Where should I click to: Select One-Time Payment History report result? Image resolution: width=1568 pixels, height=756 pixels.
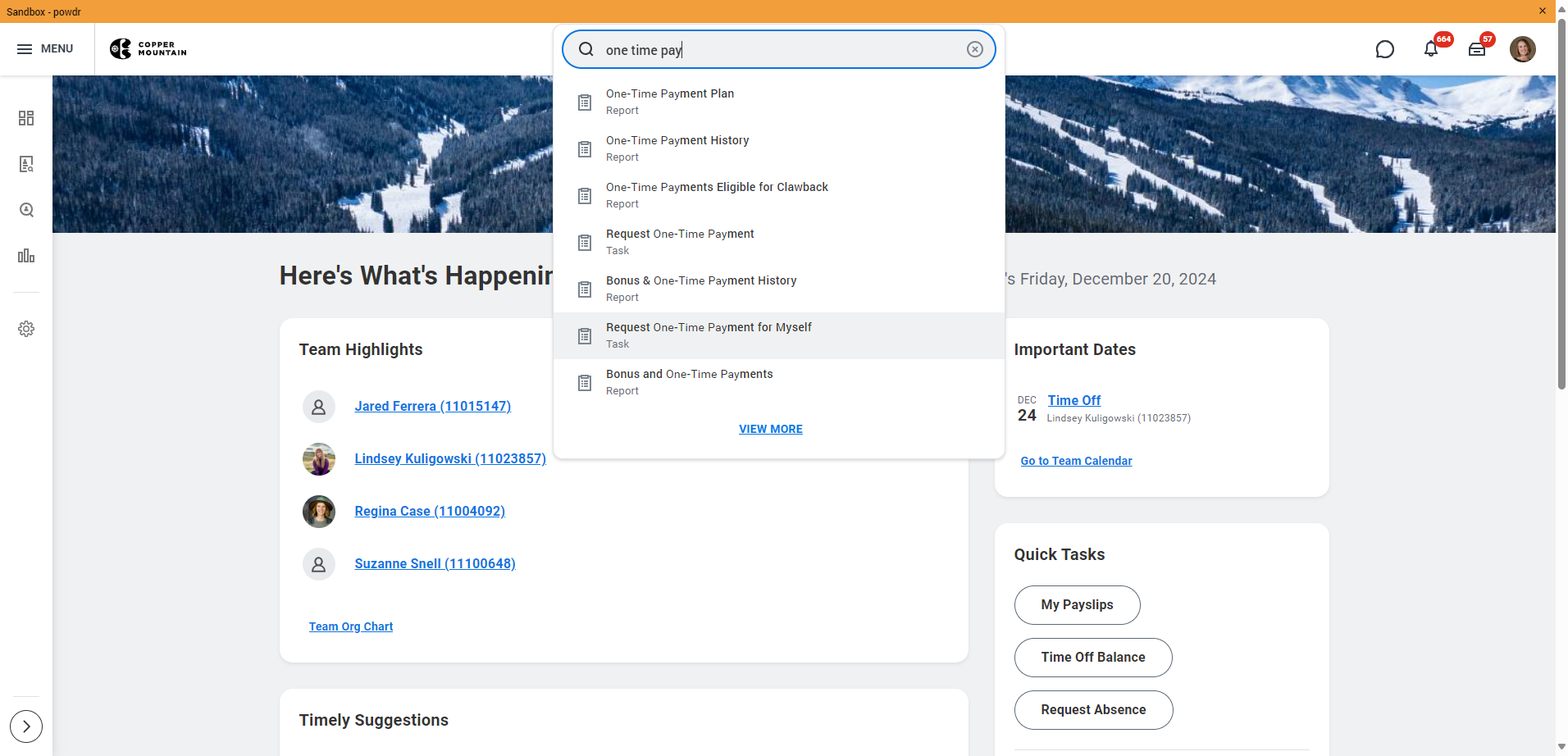pos(779,148)
